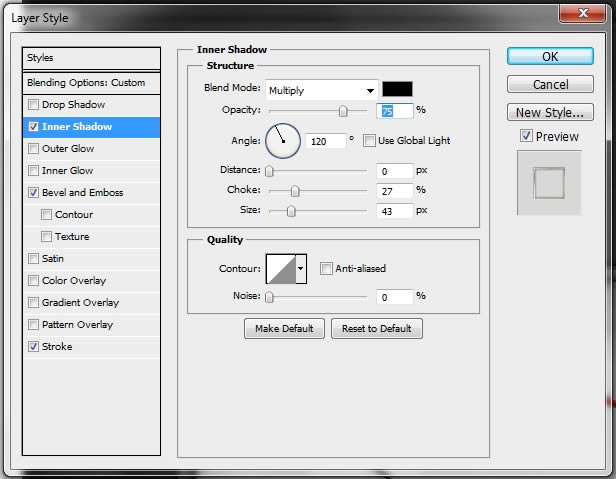Click the Choke slider handle
Image resolution: width=616 pixels, height=479 pixels.
[x=295, y=191]
